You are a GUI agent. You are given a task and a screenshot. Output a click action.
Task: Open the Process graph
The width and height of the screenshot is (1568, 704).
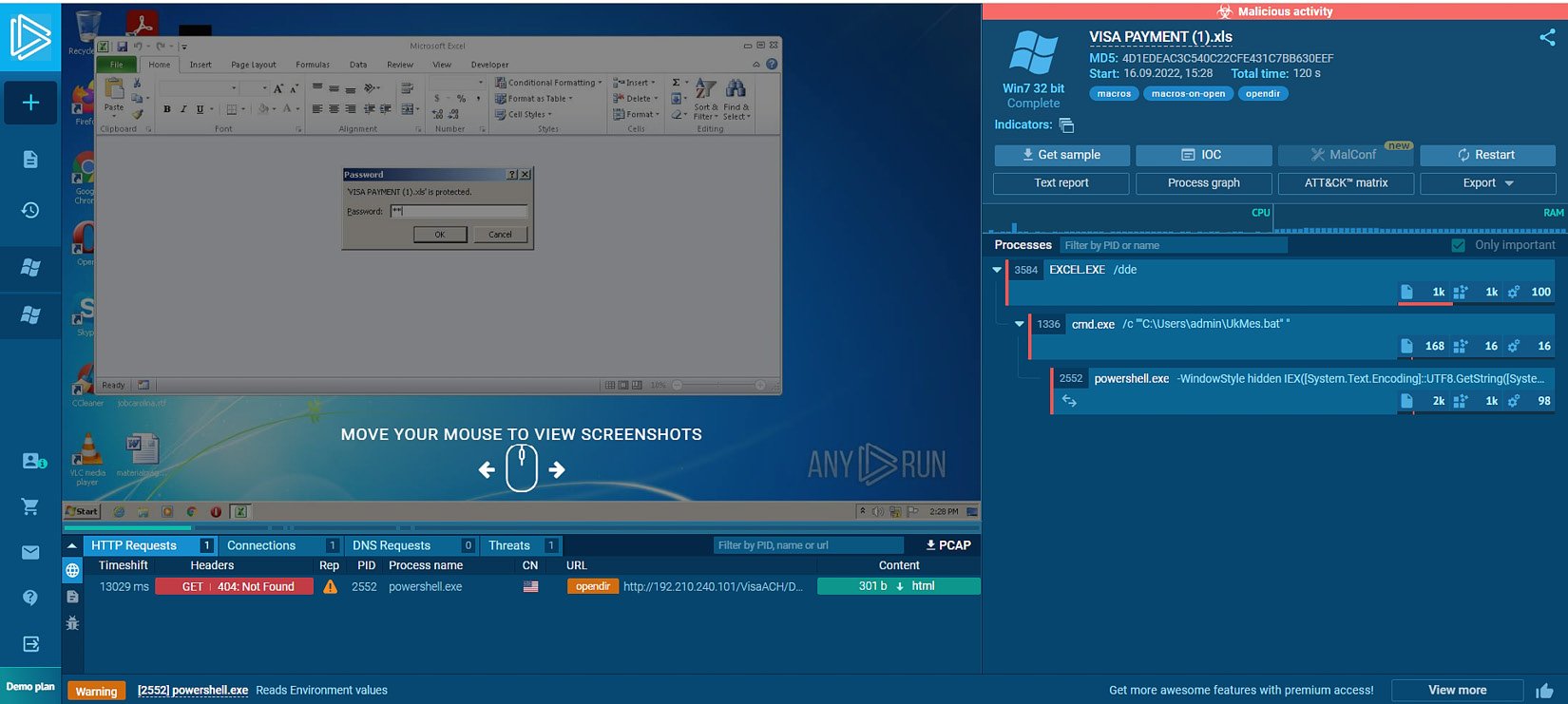point(1203,183)
